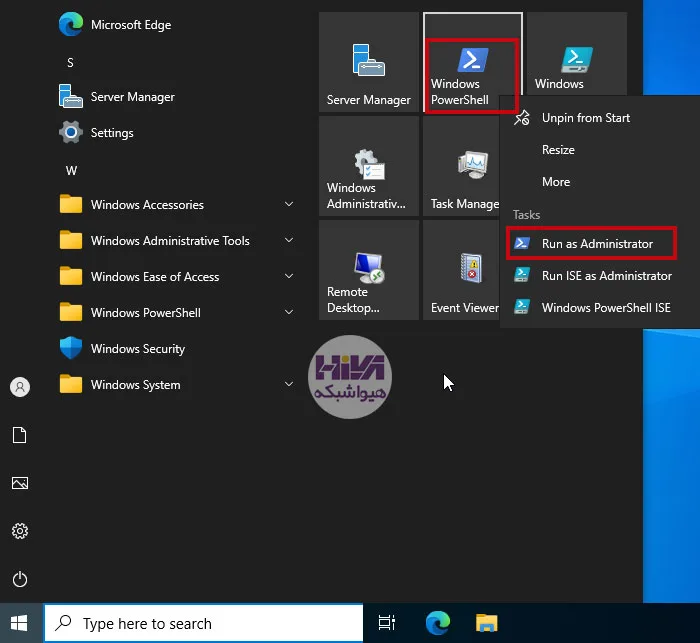Viewport: 700px width, 643px height.
Task: Expand the Windows Administrative Tools chevron
Action: [x=289, y=240]
